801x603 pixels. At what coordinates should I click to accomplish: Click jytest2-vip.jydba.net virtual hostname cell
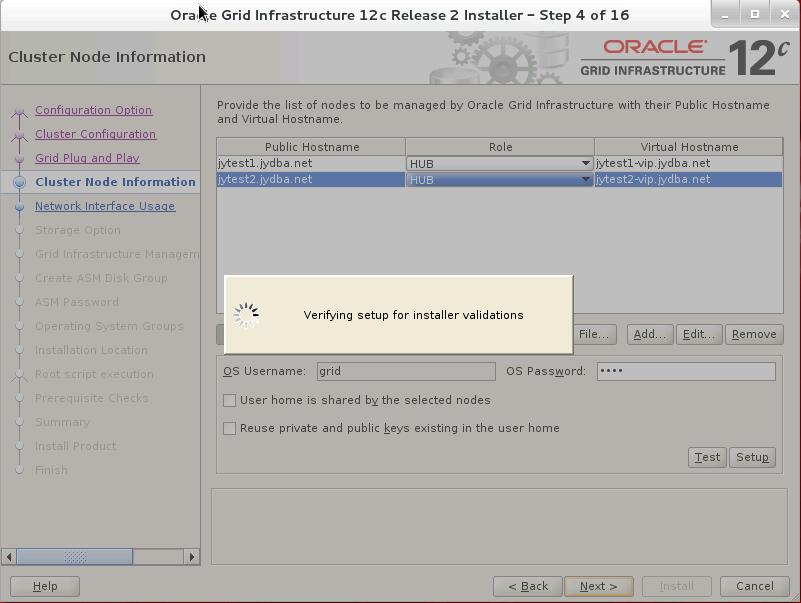[688, 179]
